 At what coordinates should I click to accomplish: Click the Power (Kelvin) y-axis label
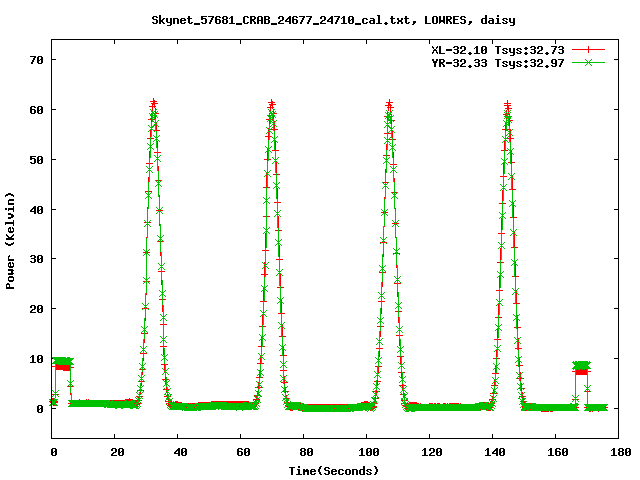[10, 241]
